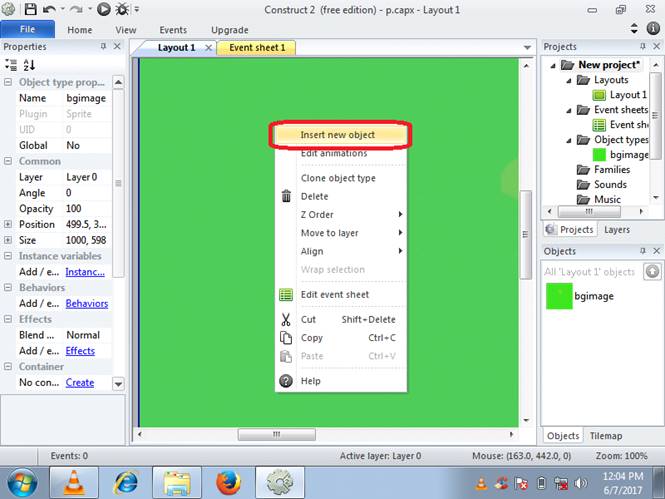The height and width of the screenshot is (499, 665).
Task: Collapse the Container section
Action: tap(8, 366)
